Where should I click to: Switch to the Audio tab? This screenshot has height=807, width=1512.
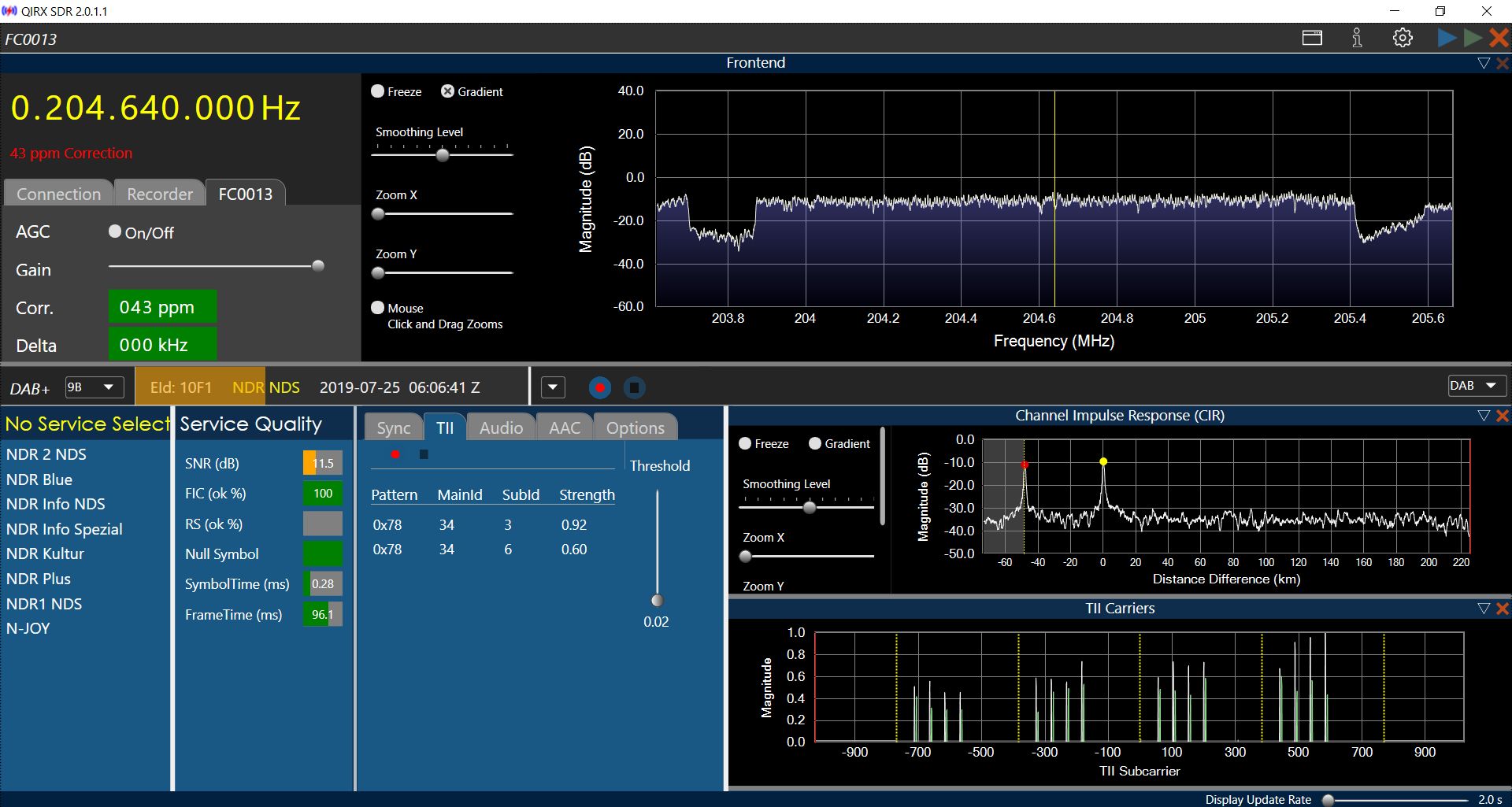501,428
